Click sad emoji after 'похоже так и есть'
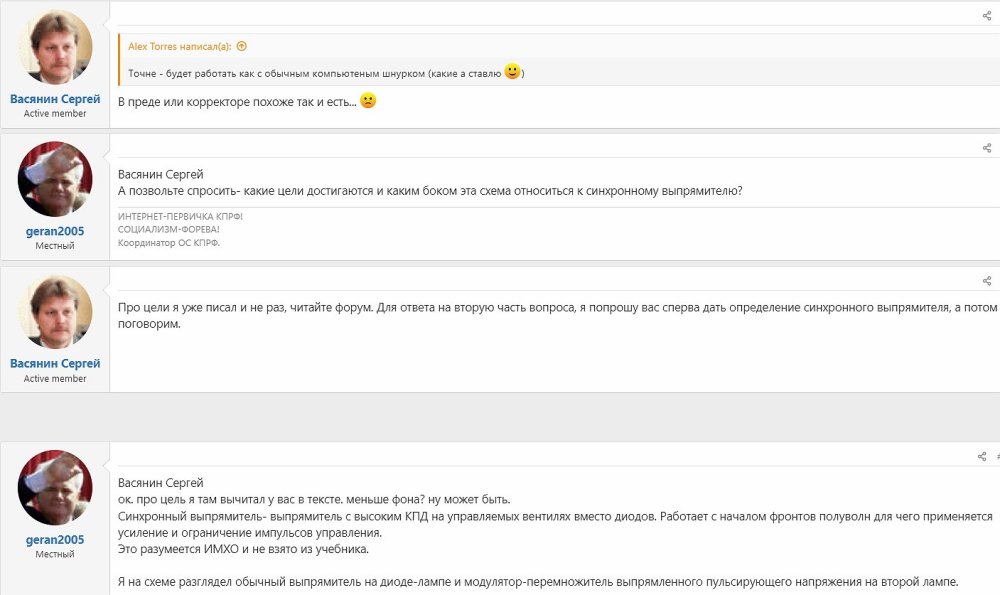 tap(368, 101)
